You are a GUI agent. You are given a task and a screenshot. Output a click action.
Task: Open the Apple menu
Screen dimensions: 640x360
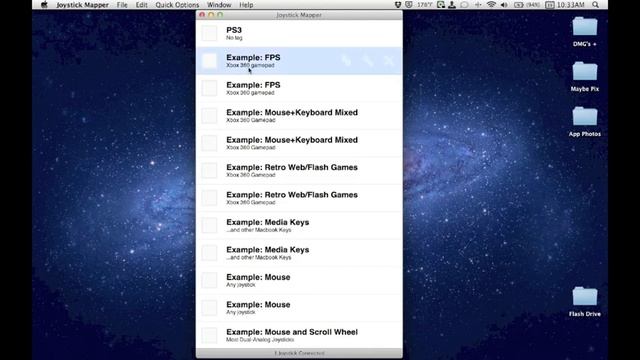click(x=44, y=5)
